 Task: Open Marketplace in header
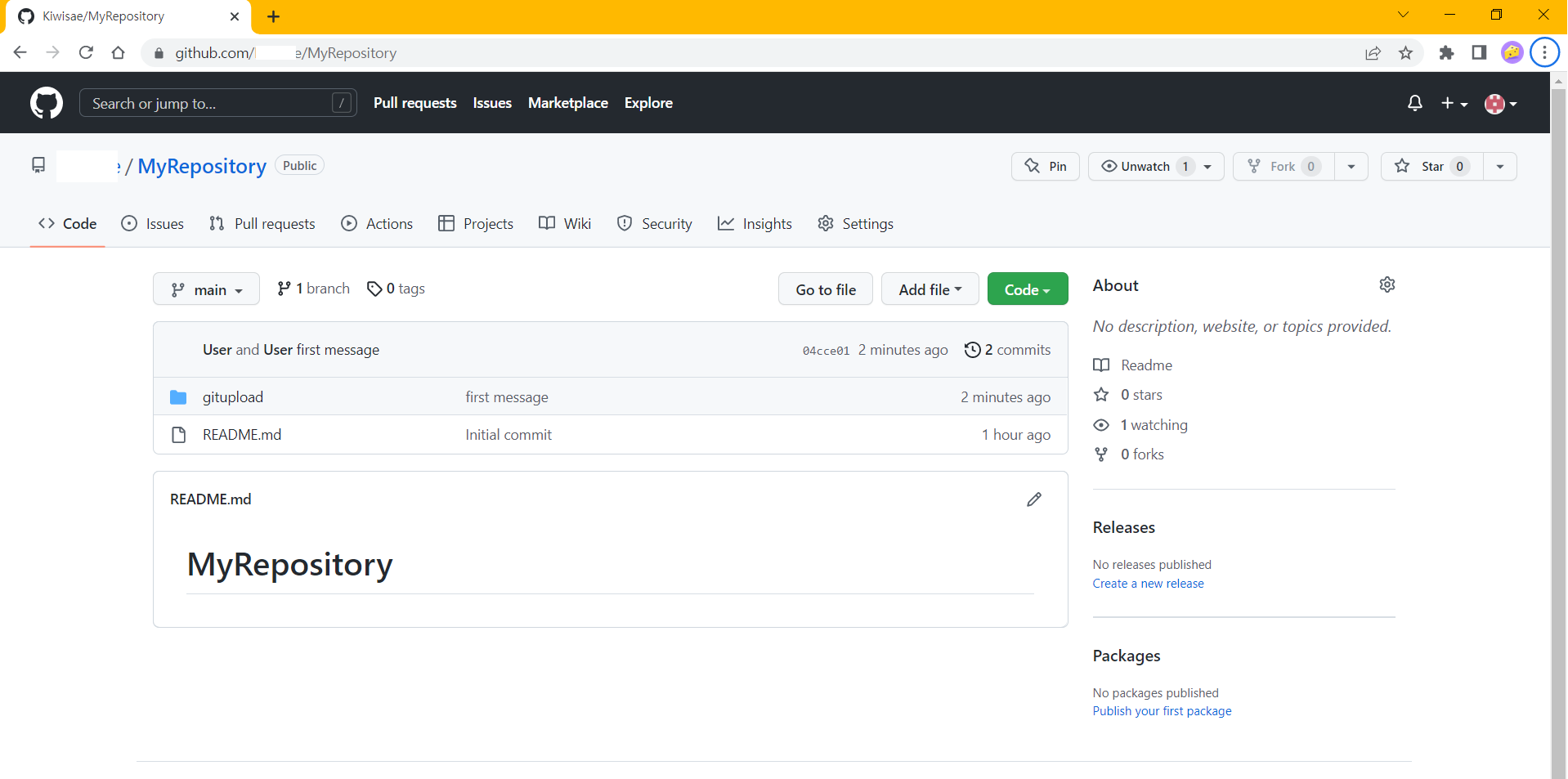click(568, 103)
